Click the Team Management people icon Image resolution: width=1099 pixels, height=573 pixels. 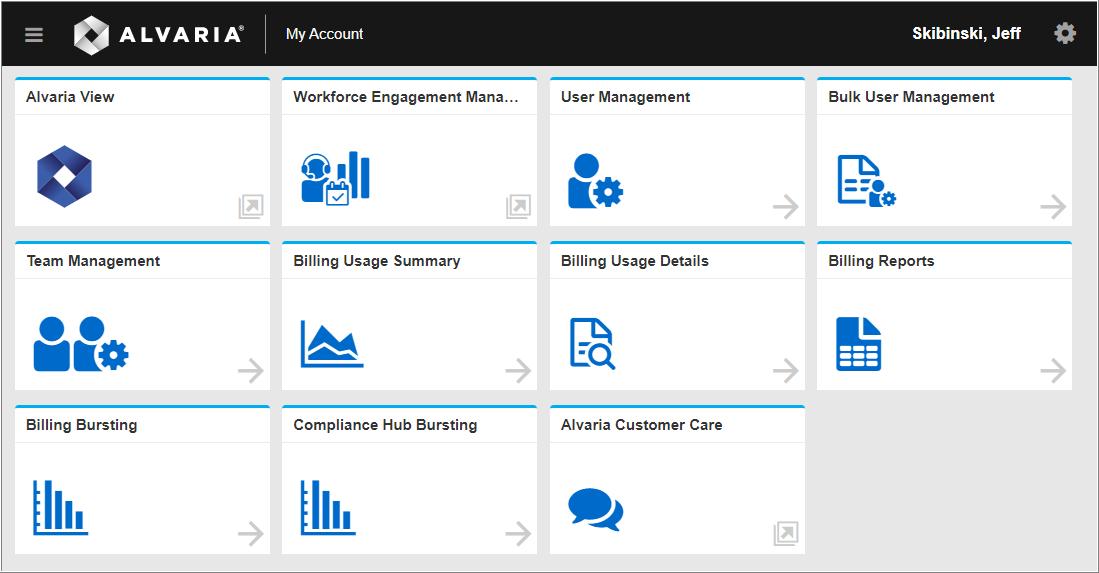80,344
